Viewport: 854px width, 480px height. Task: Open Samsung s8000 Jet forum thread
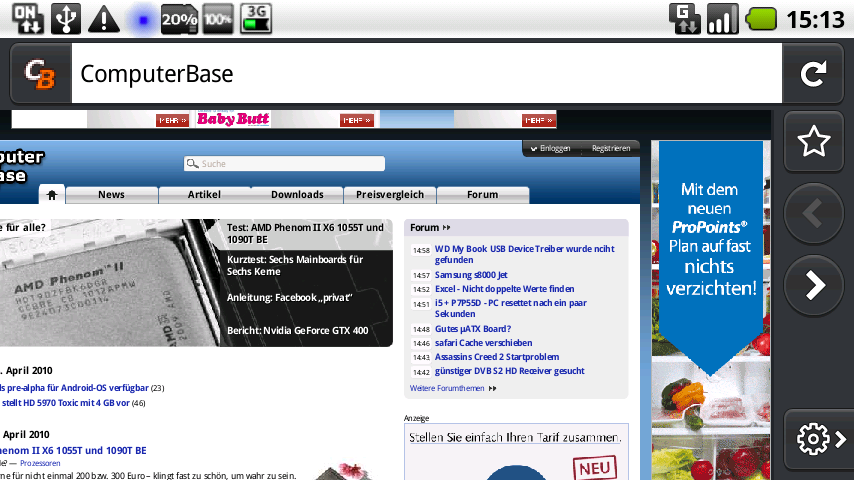pos(471,275)
